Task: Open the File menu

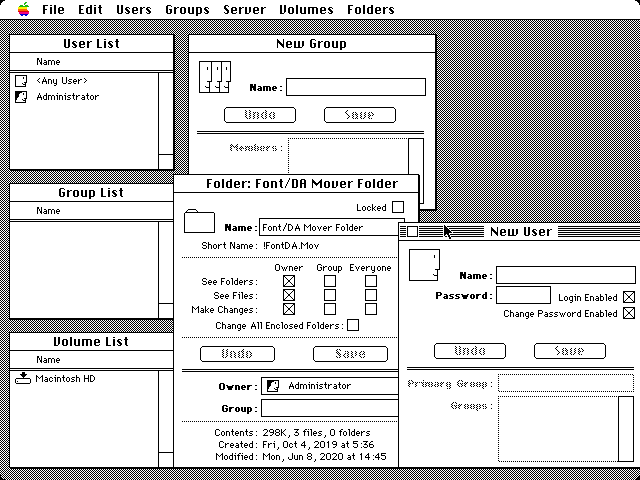Action: (x=53, y=9)
